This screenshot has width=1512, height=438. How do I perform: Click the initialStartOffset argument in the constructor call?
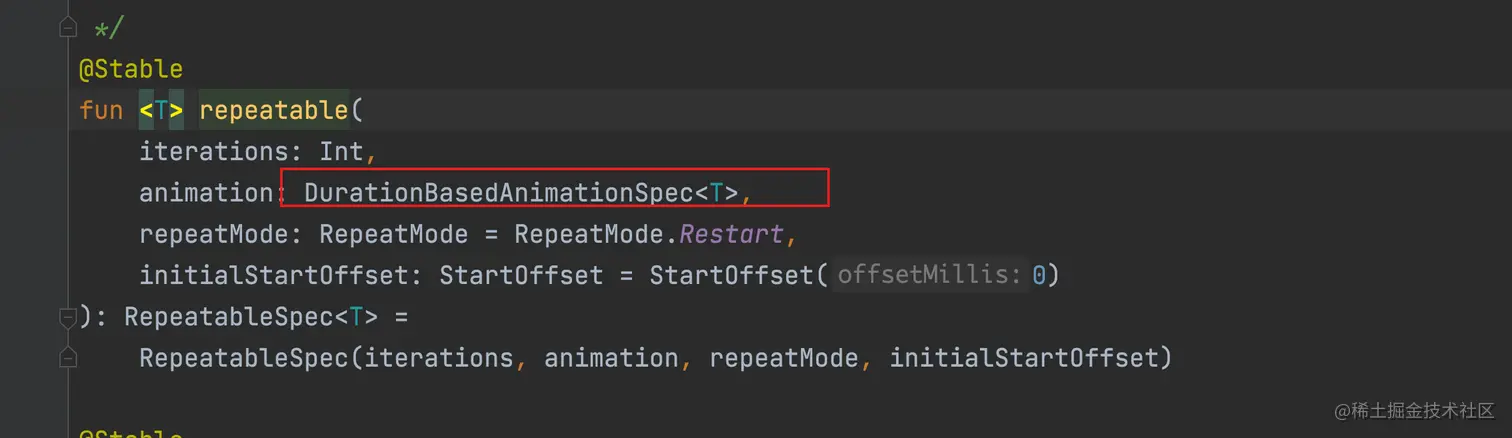1024,357
